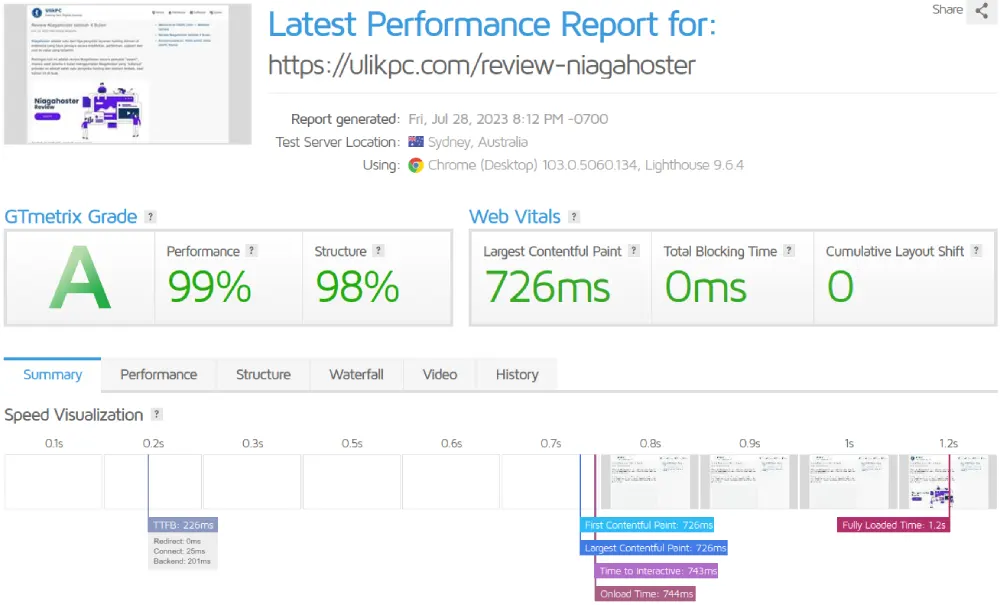Switch to the Performance tab
Viewport: 1000px width, 605px height.
point(158,374)
